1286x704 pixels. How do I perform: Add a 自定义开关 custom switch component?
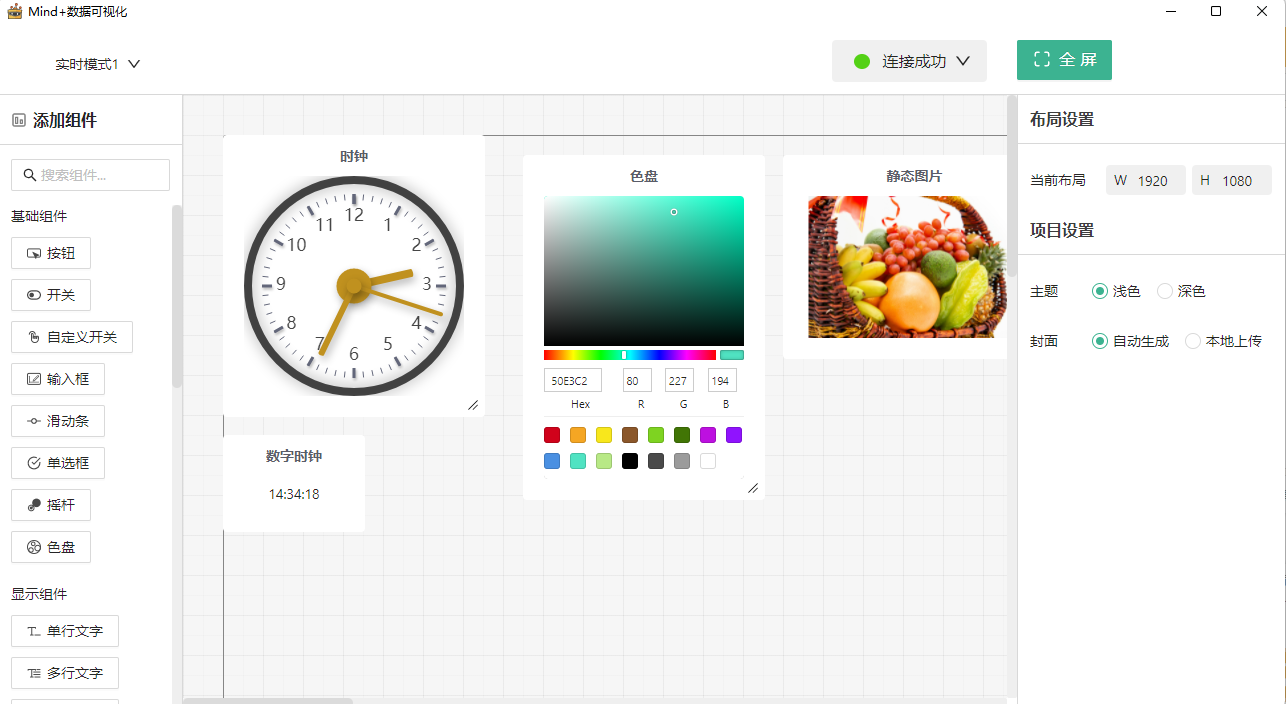tap(72, 337)
